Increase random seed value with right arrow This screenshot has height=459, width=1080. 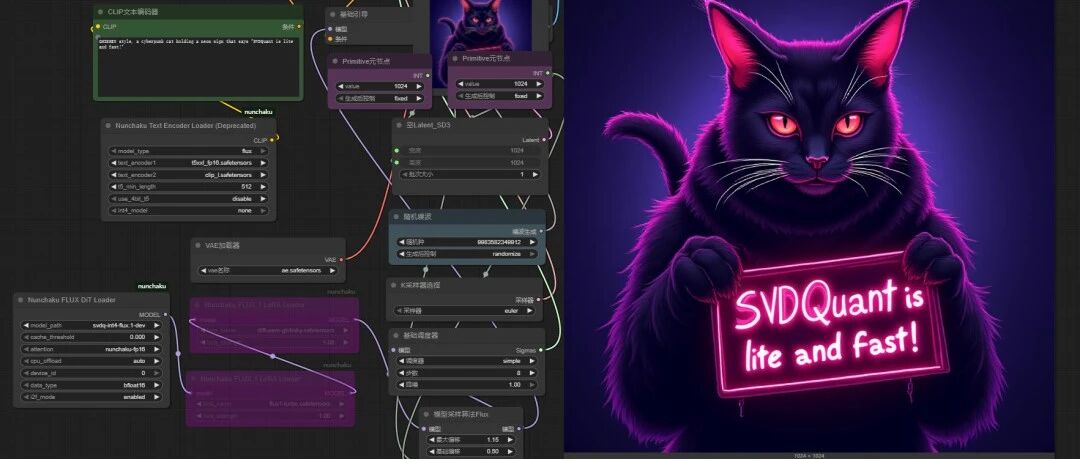pyautogui.click(x=531, y=242)
